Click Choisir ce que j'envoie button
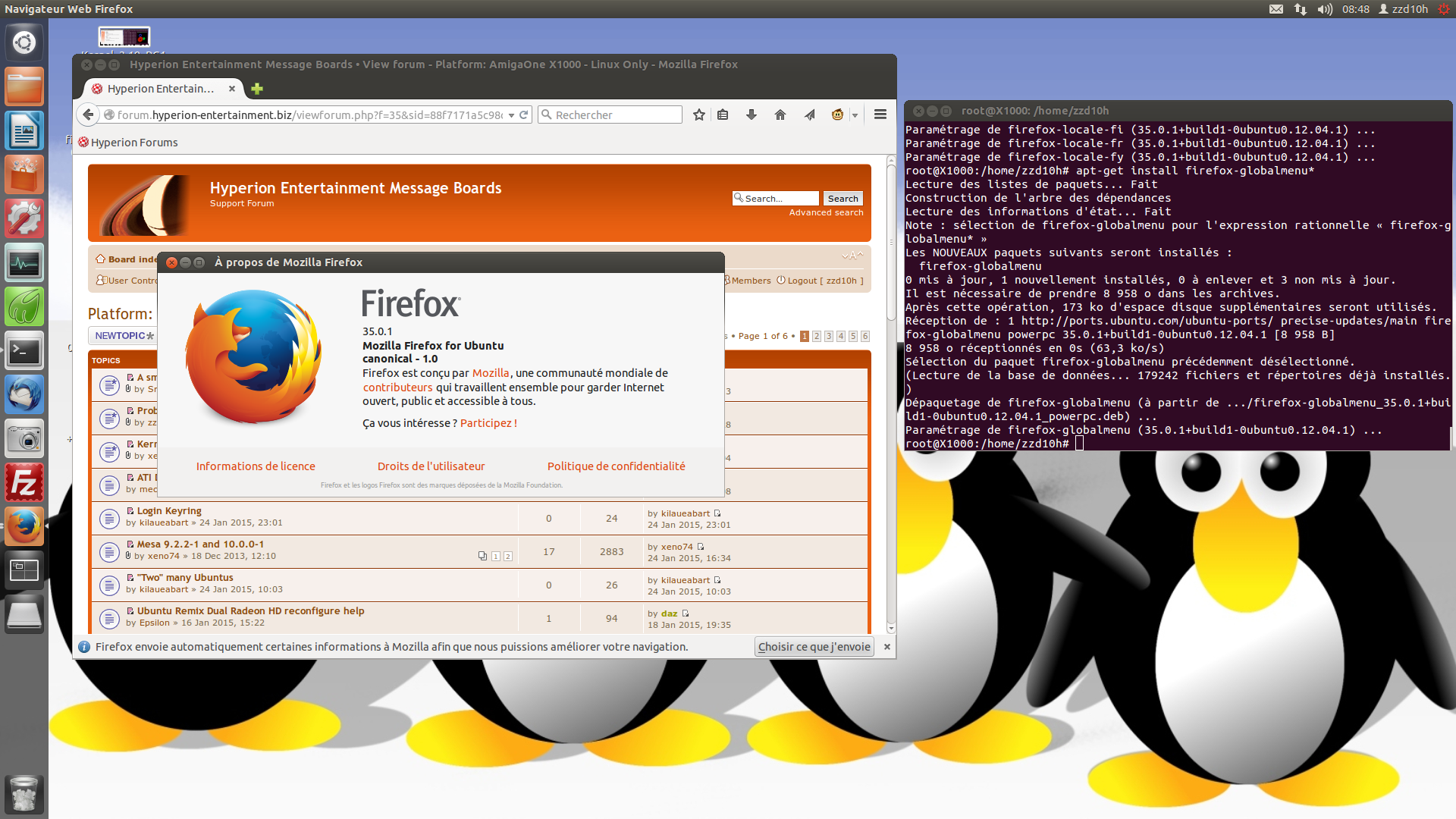 pos(814,647)
